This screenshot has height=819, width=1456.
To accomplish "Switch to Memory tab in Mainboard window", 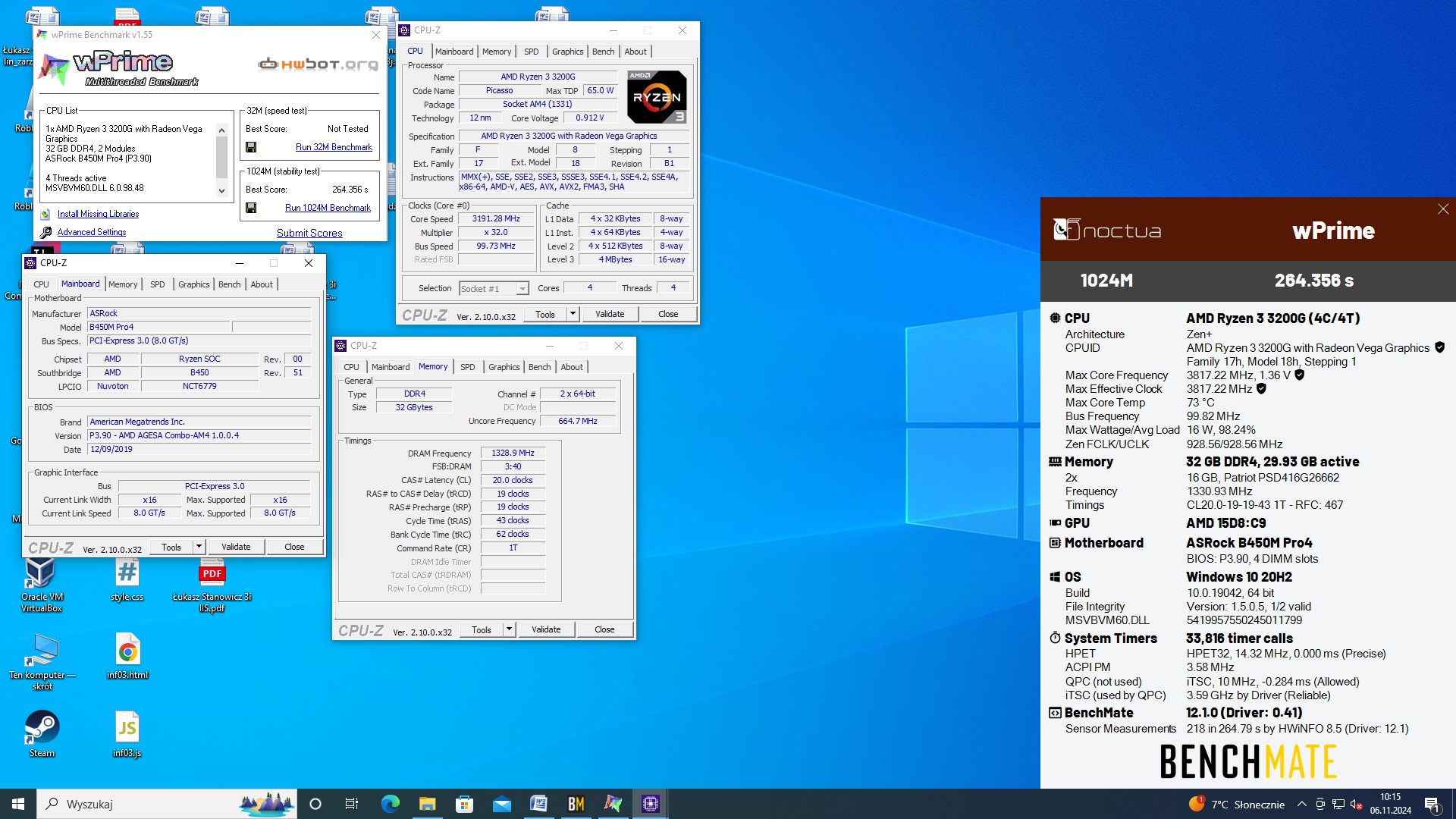I will pyautogui.click(x=123, y=284).
